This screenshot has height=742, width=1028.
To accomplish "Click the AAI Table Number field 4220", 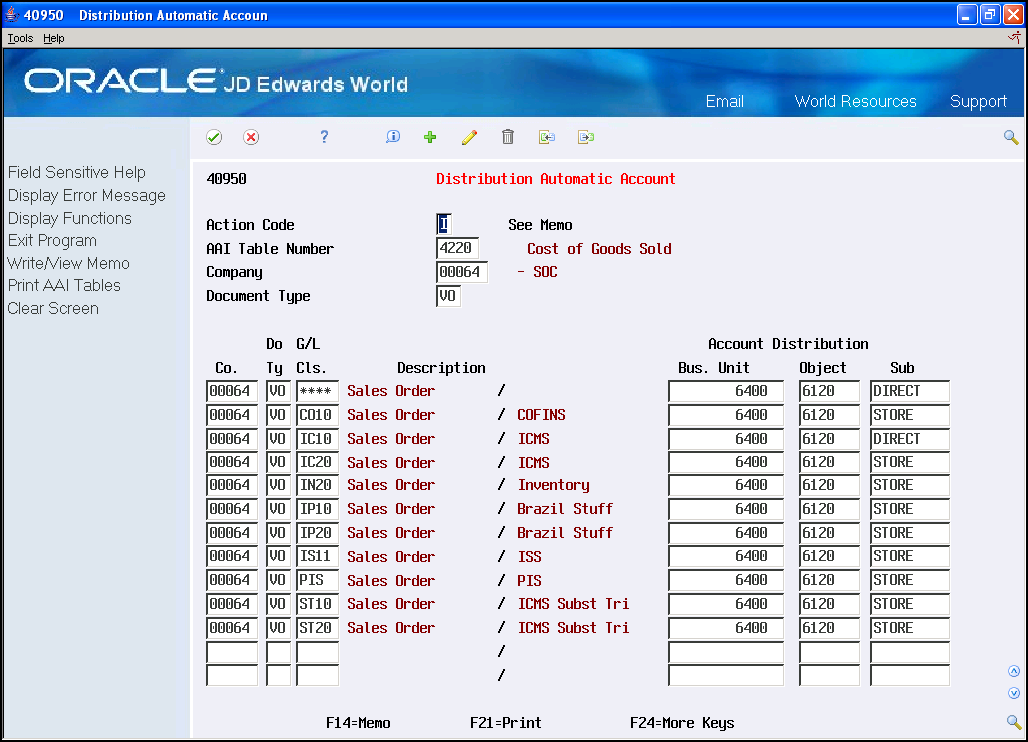I will click(x=457, y=248).
